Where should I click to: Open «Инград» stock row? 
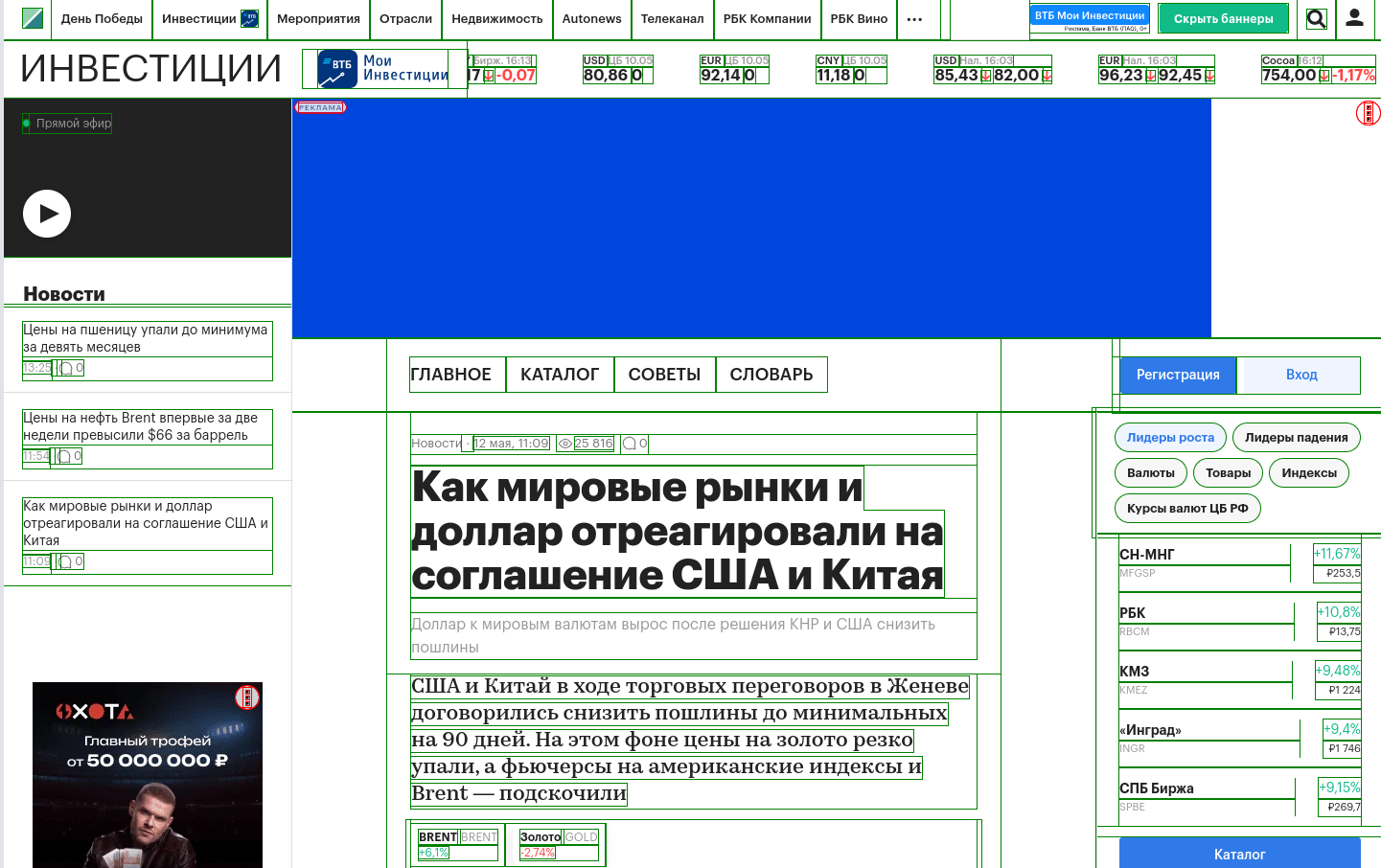coord(1240,739)
